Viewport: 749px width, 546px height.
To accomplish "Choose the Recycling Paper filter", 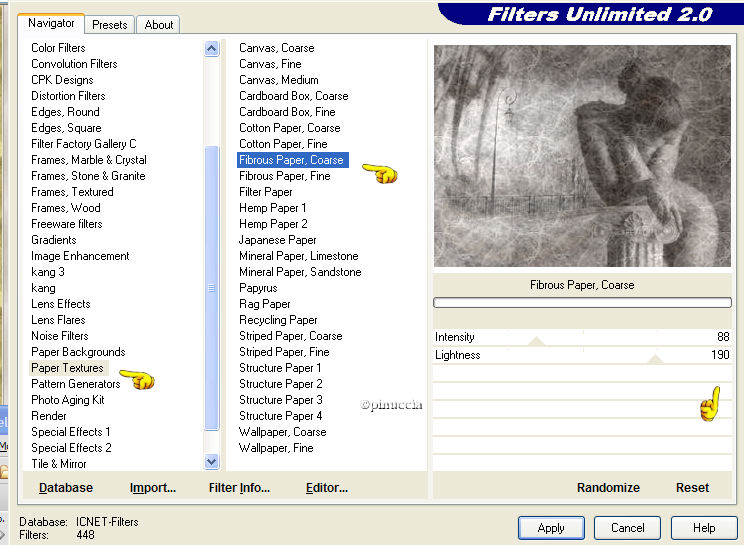I will (x=278, y=320).
